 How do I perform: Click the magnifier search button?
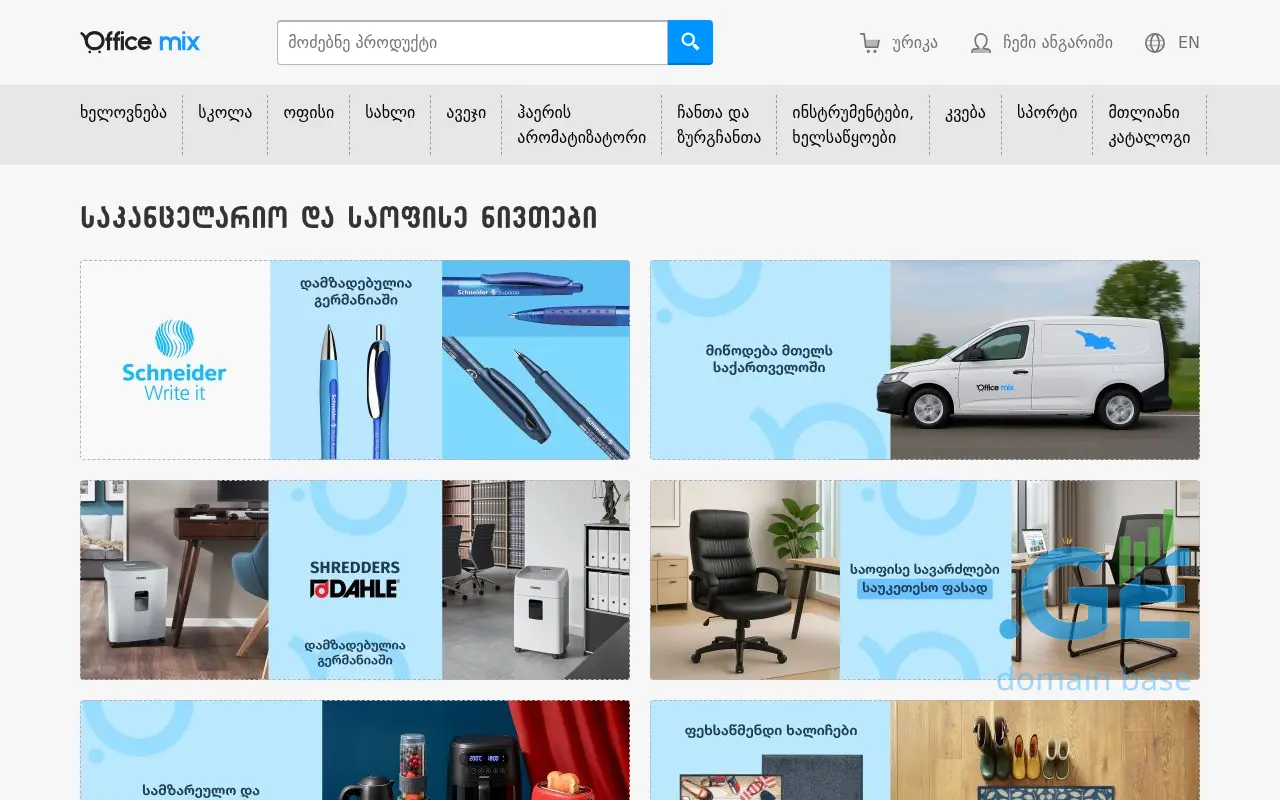coord(690,42)
